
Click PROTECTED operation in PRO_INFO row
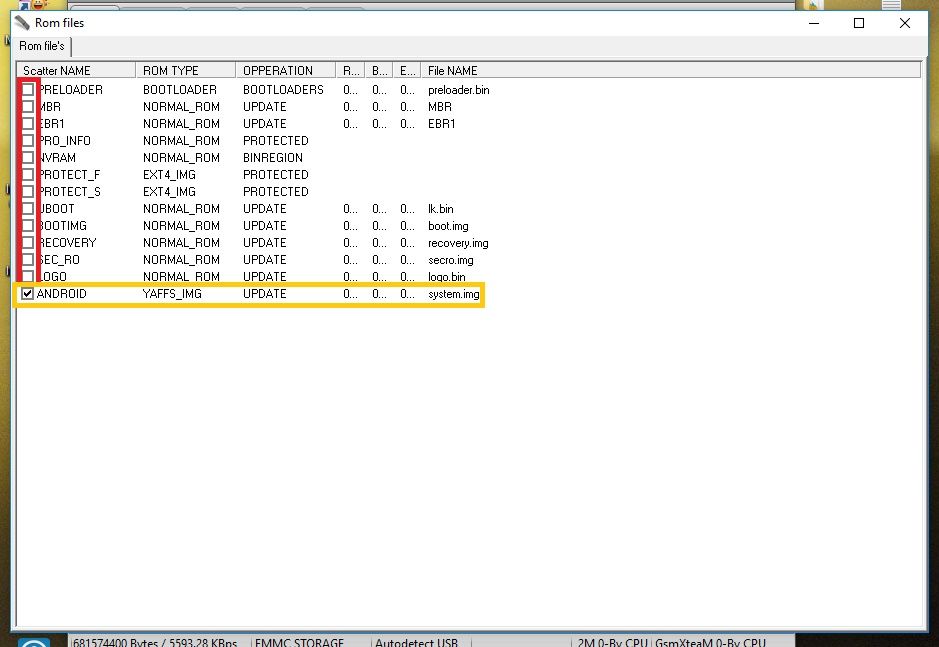275,141
